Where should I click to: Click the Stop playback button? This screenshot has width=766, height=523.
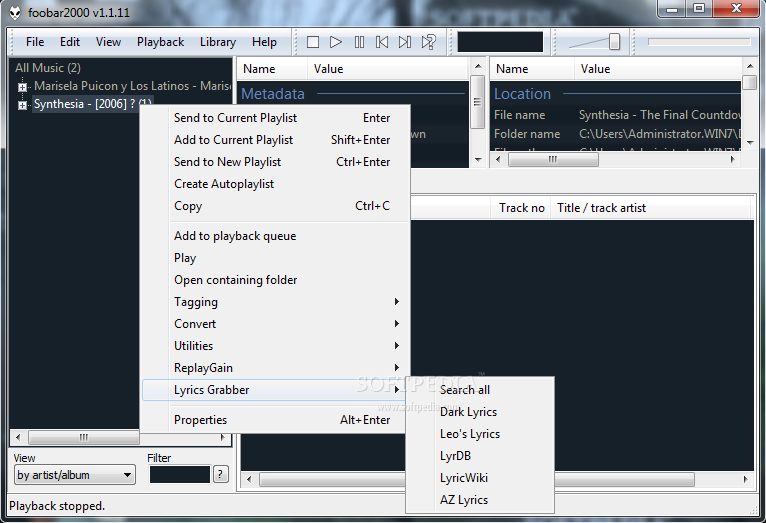[313, 42]
